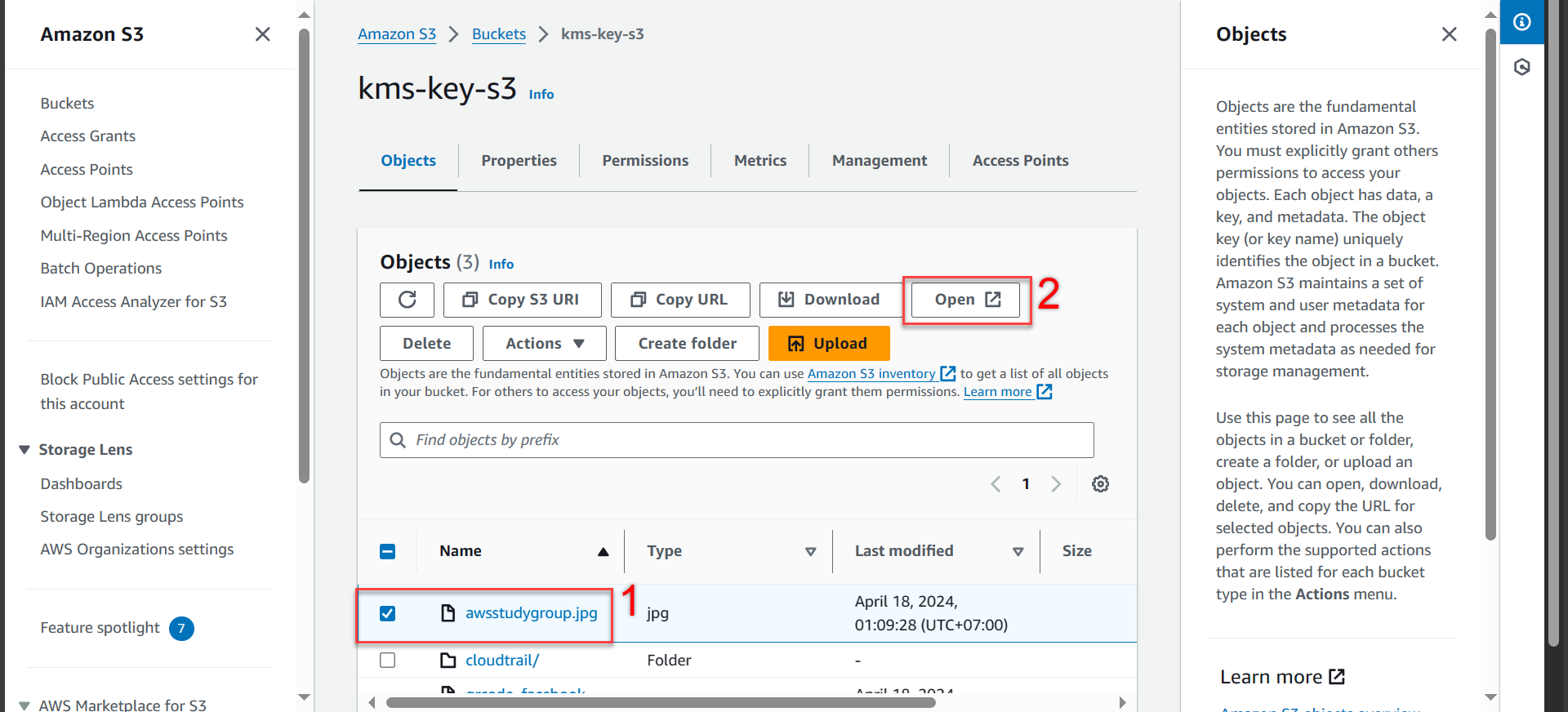
Task: Click the Open button
Action: [x=966, y=300]
